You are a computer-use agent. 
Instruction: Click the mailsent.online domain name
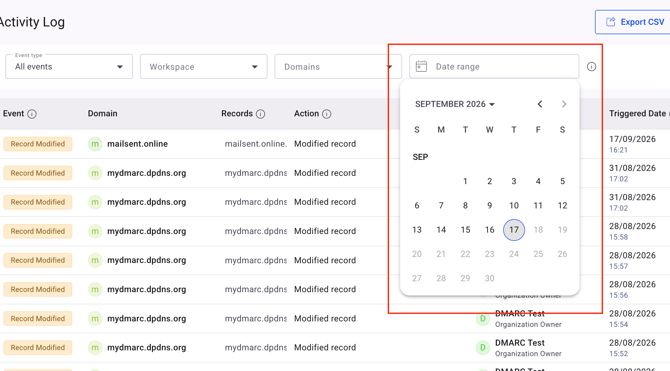138,144
